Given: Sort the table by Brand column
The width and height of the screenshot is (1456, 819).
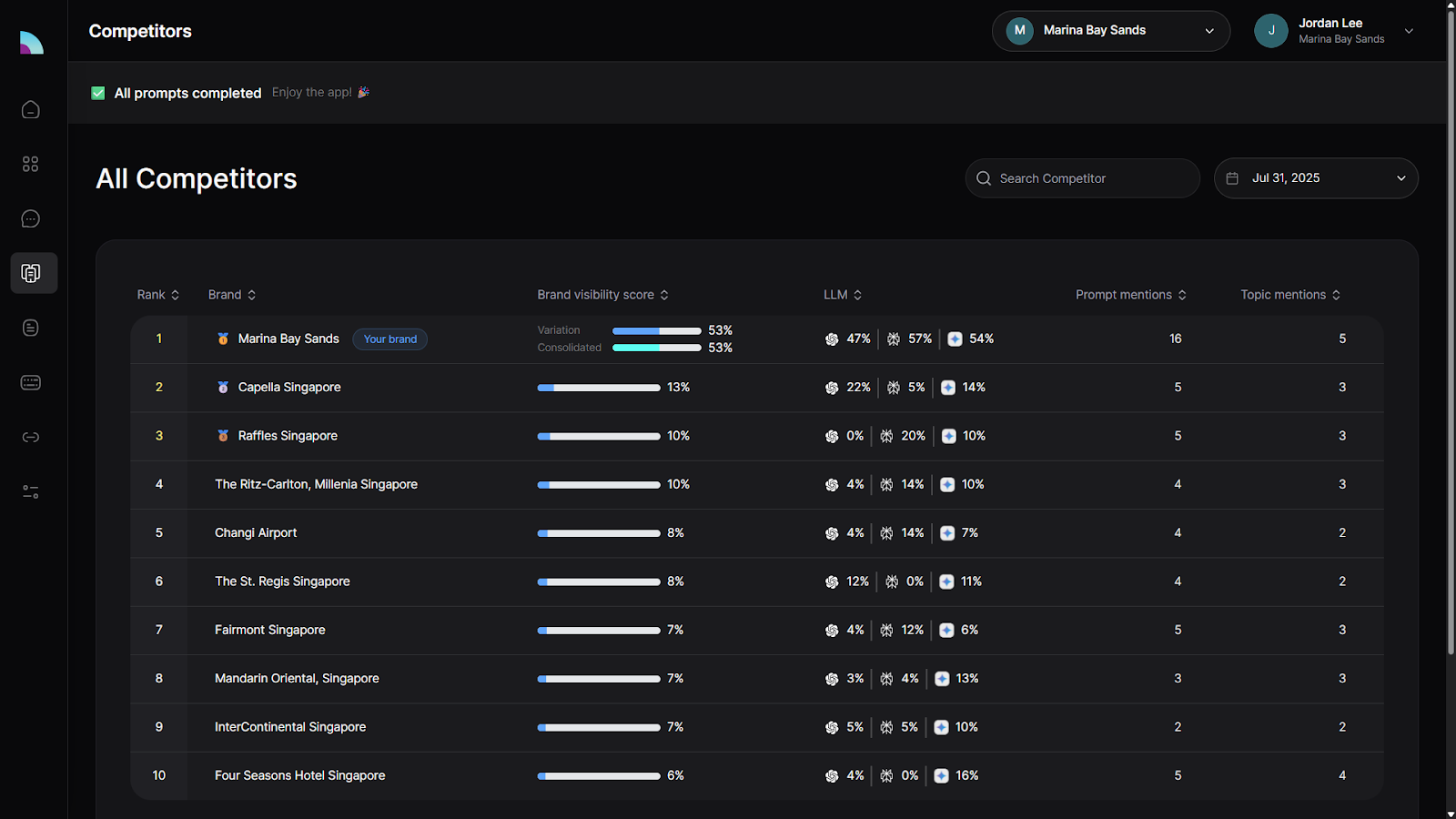Looking at the screenshot, I should (232, 295).
